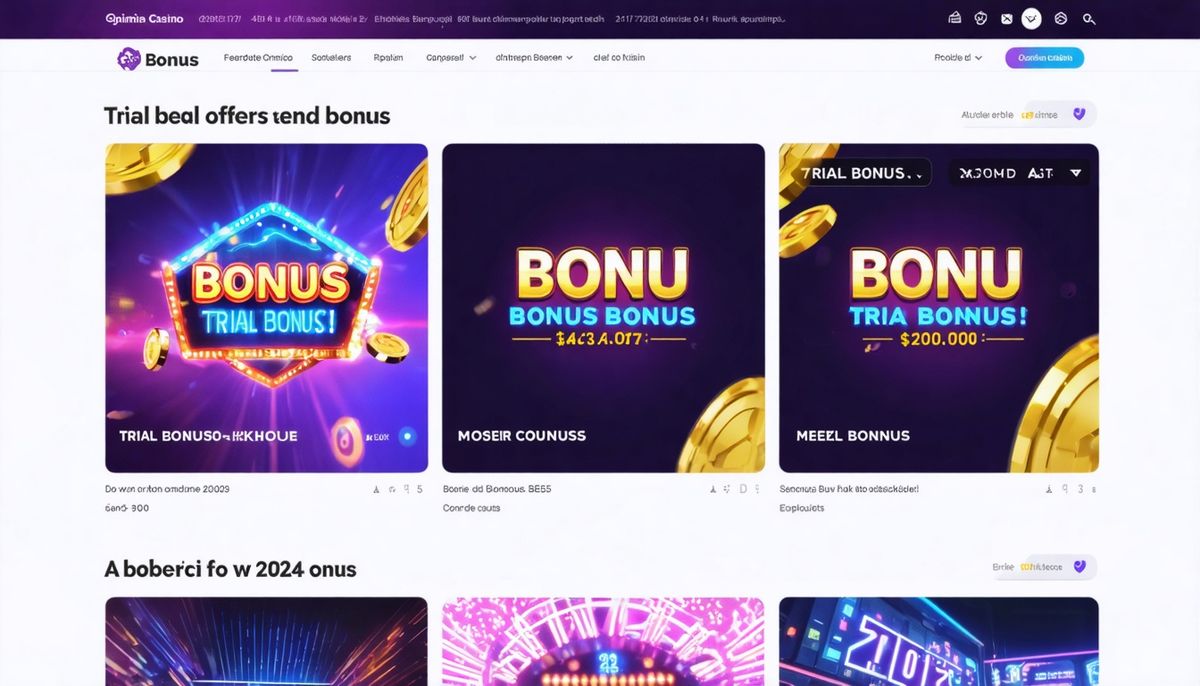Click the shield icon near the search
Viewport: 1200px width, 686px height.
click(x=1060, y=18)
